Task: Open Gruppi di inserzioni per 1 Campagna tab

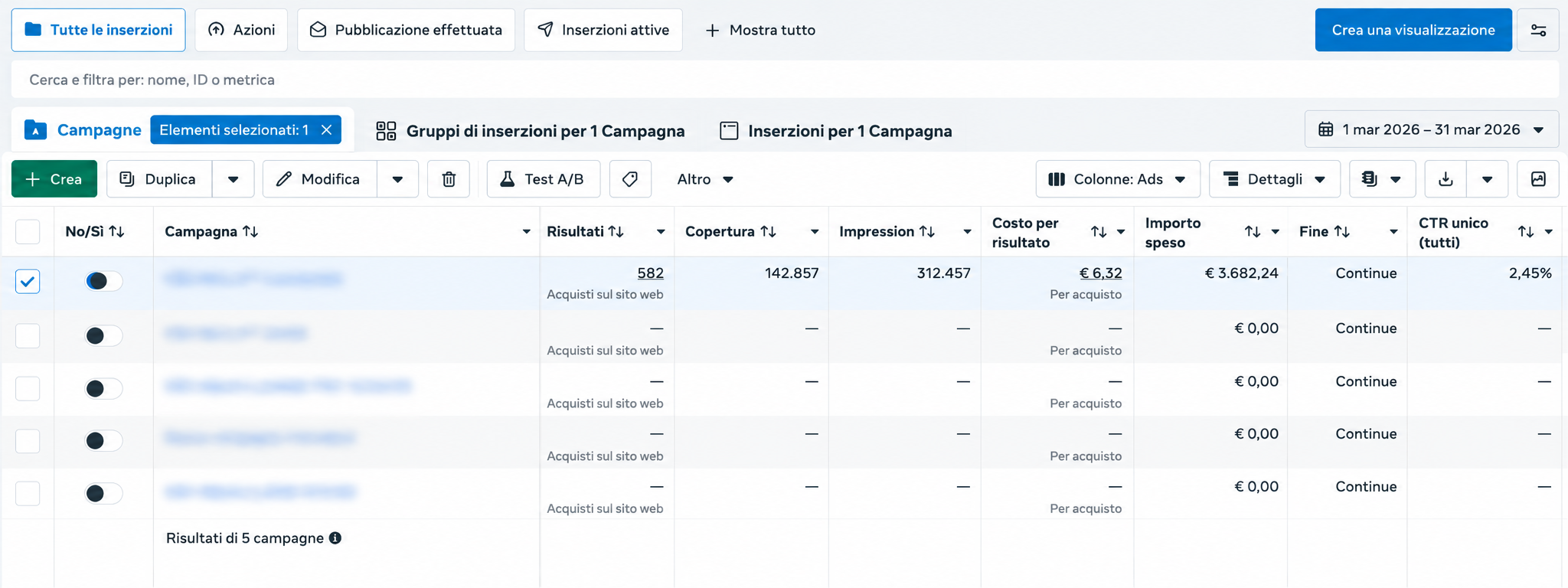Action: [x=531, y=131]
